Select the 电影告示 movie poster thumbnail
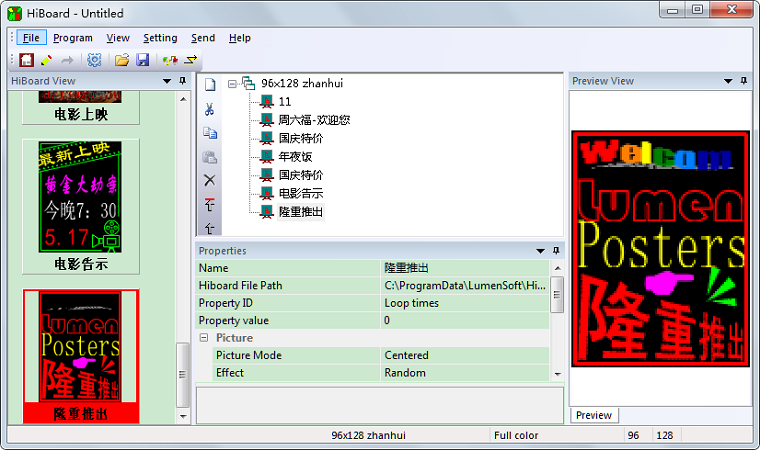The image size is (760, 450). [81, 207]
